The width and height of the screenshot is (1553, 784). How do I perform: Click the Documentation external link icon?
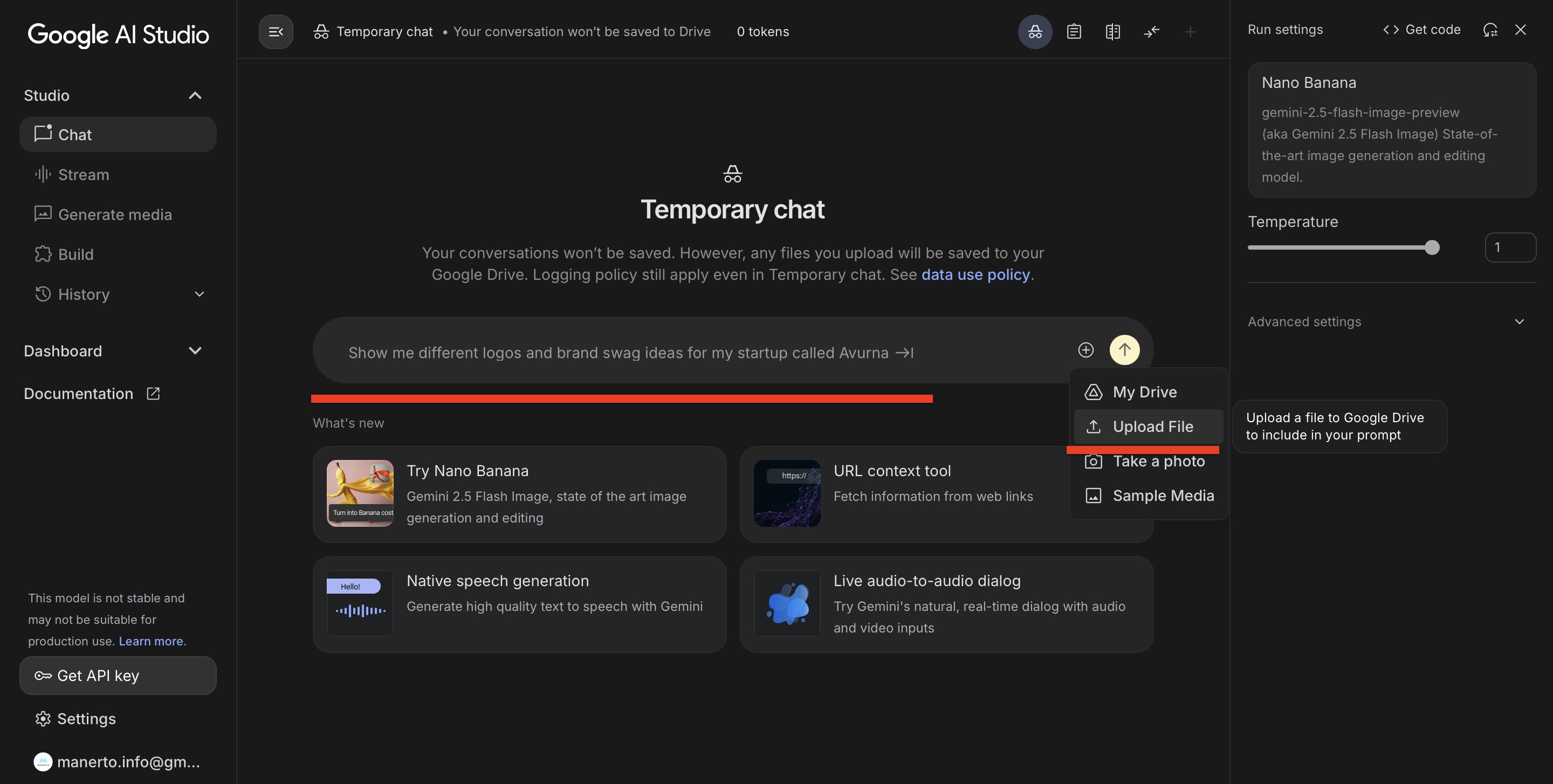153,394
